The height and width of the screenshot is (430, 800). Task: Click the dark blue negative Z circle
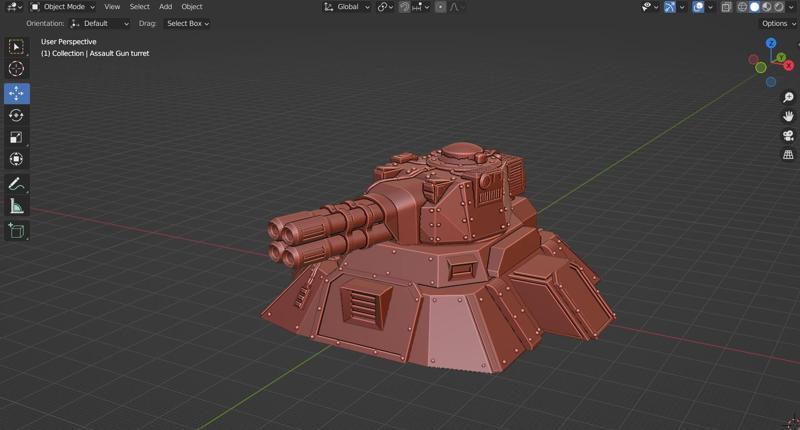click(771, 82)
